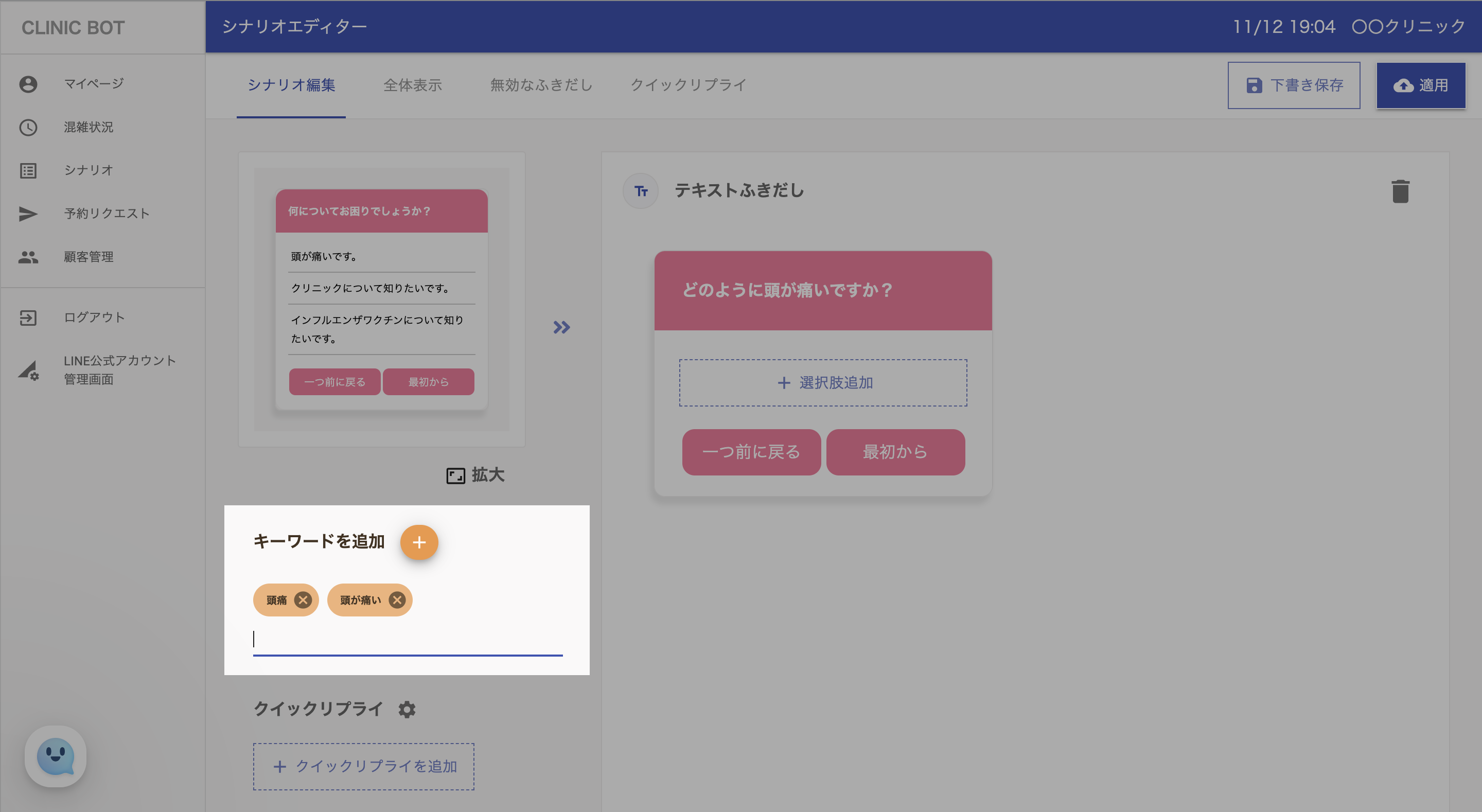Click orange plus keyword add button
Image resolution: width=1482 pixels, height=812 pixels.
pos(419,542)
